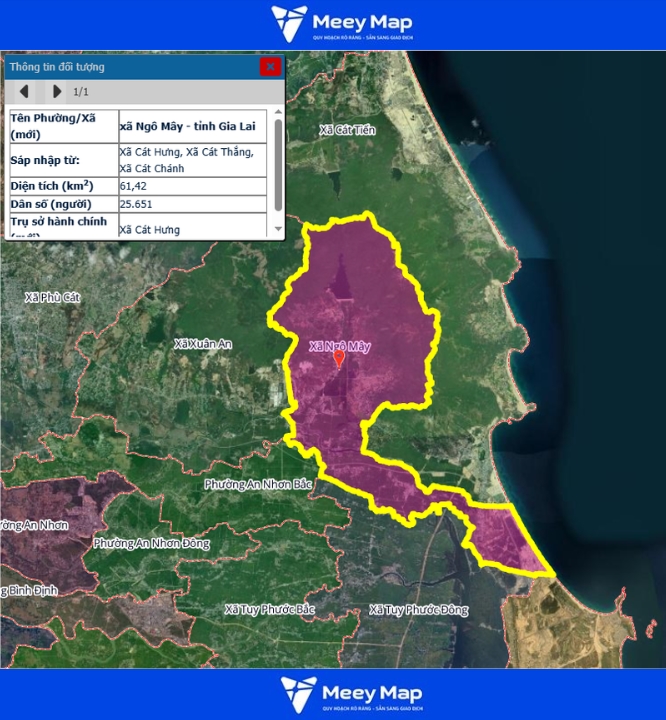Click the red location pin on Xã Ngô Mây
The image size is (666, 720).
339,358
